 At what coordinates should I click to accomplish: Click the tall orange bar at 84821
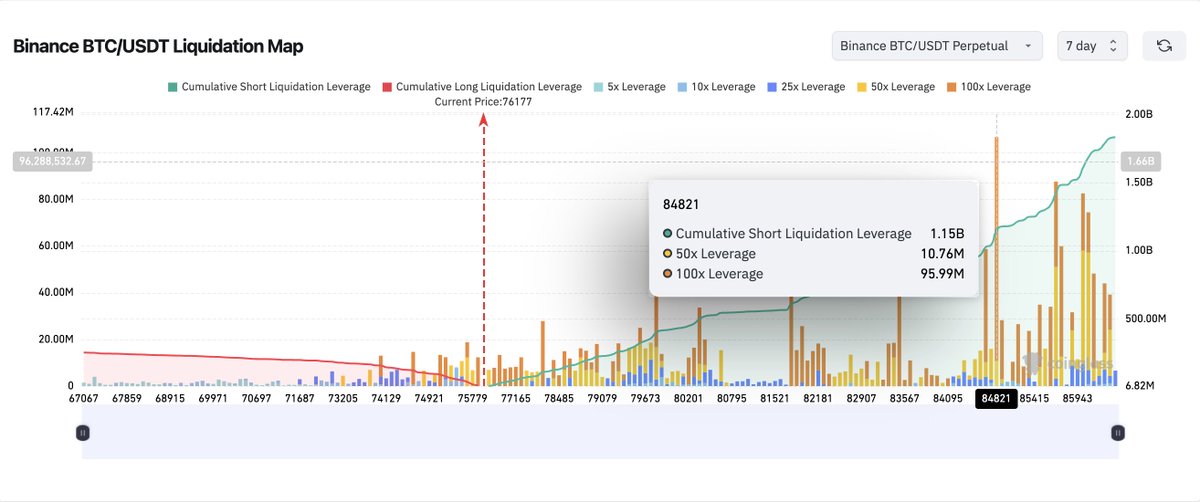tap(996, 250)
